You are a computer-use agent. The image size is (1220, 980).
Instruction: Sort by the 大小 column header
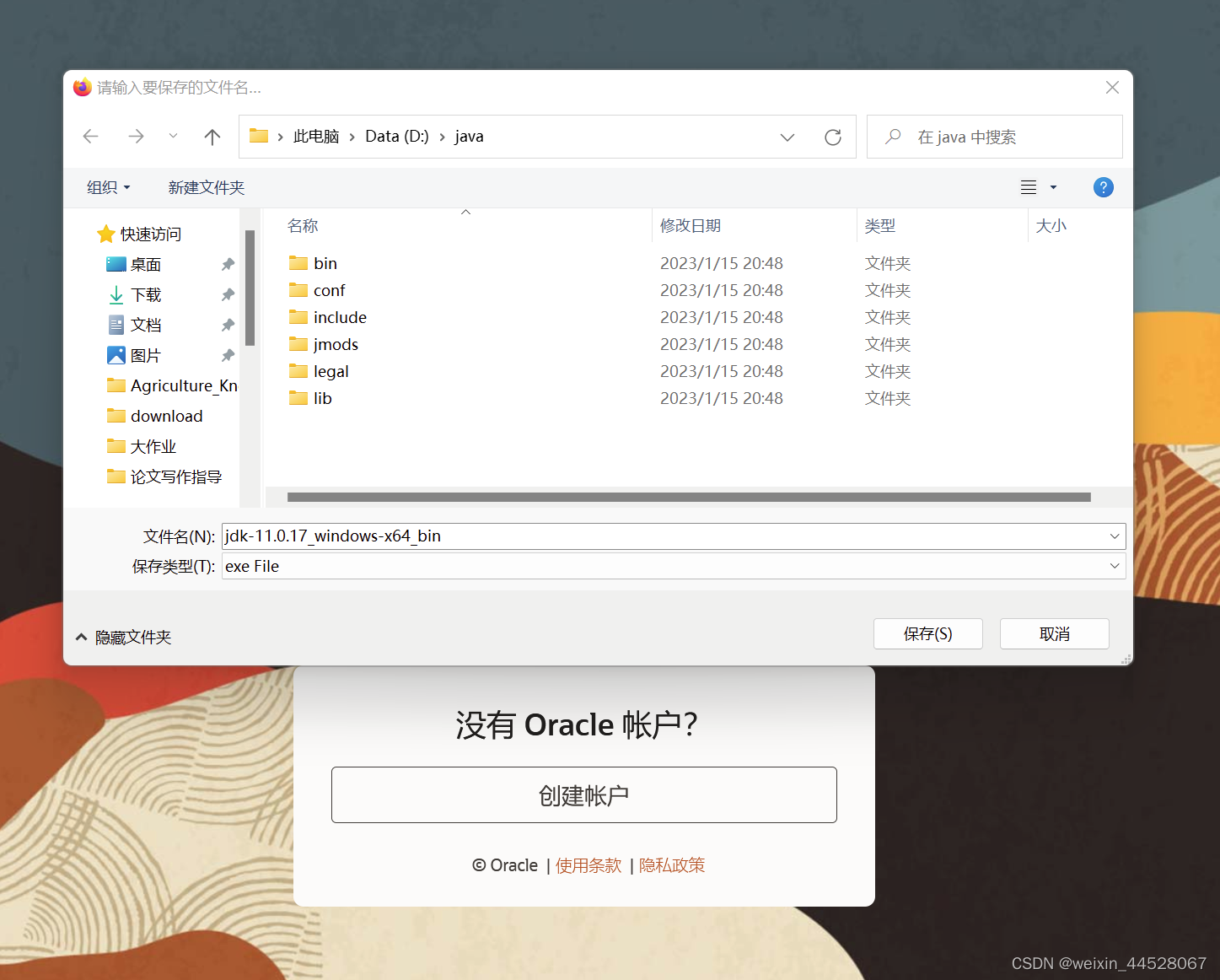pyautogui.click(x=1051, y=225)
